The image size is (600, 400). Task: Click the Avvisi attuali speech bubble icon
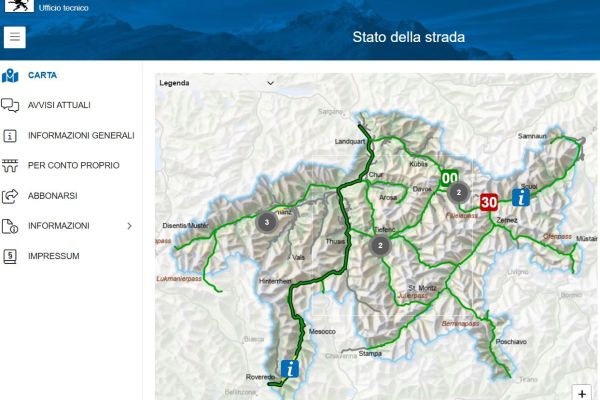(x=10, y=105)
